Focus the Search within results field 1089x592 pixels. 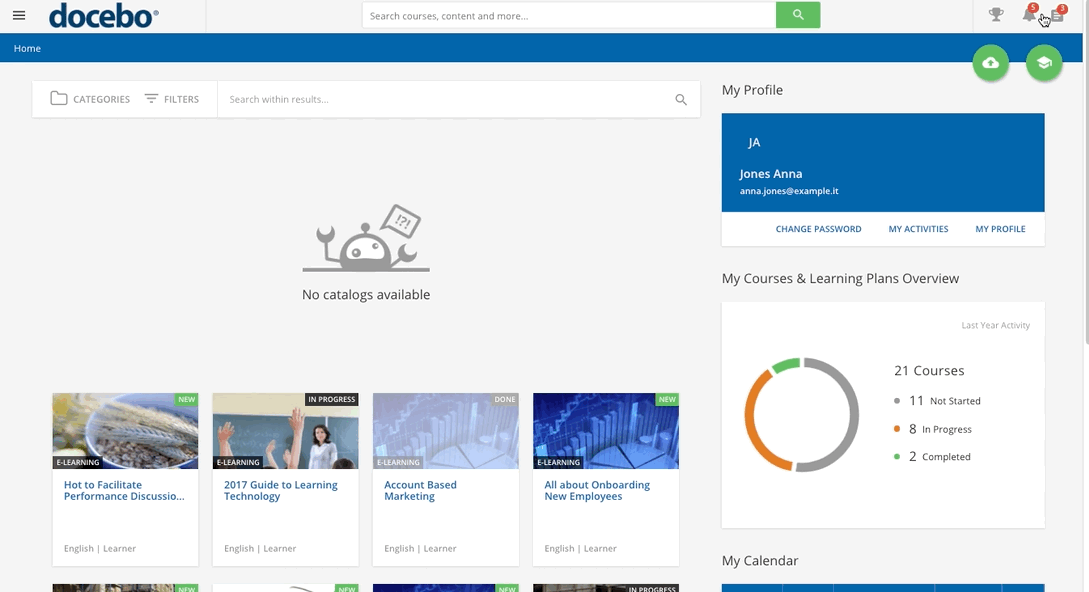pos(445,99)
